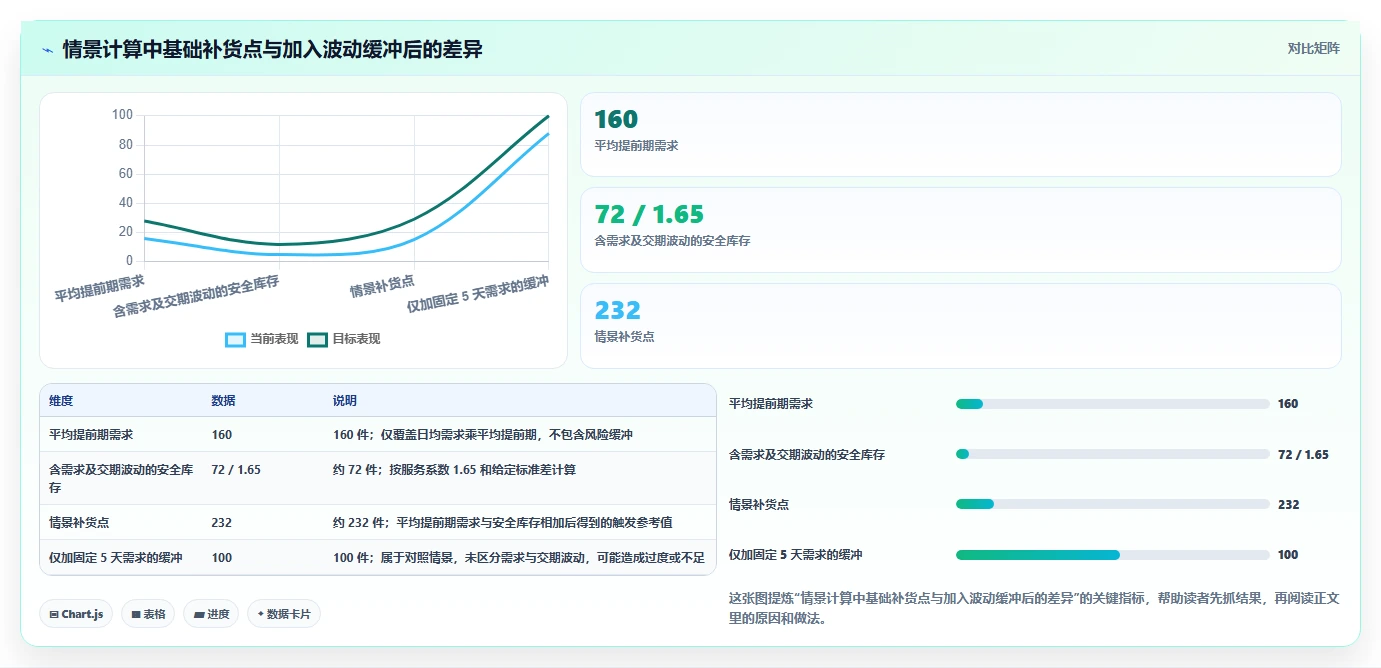Viewport: 1381px width, 668px height.
Task: Click table value 160
Action: 222,435
